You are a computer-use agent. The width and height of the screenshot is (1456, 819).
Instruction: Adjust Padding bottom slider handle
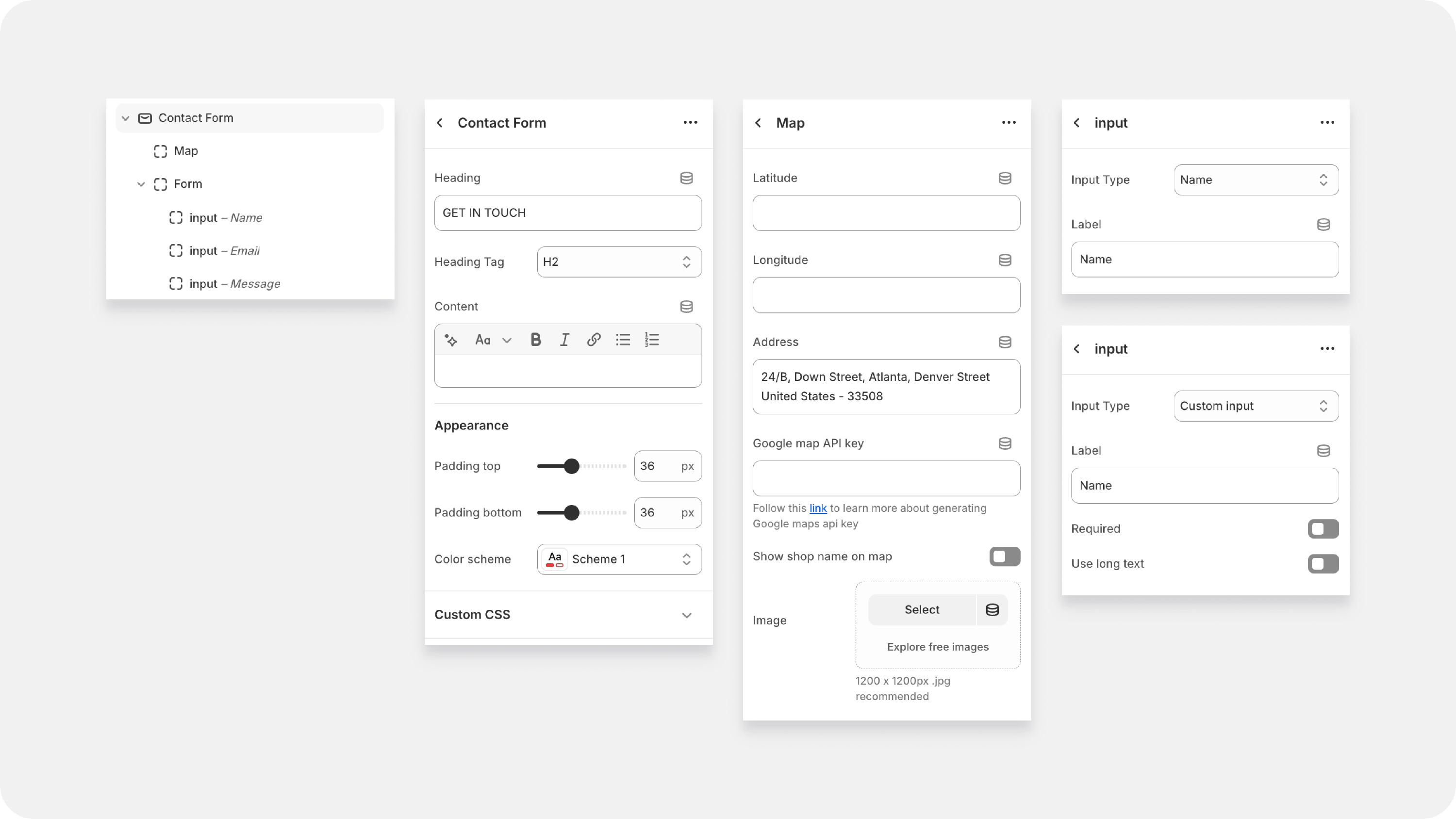[x=571, y=513]
